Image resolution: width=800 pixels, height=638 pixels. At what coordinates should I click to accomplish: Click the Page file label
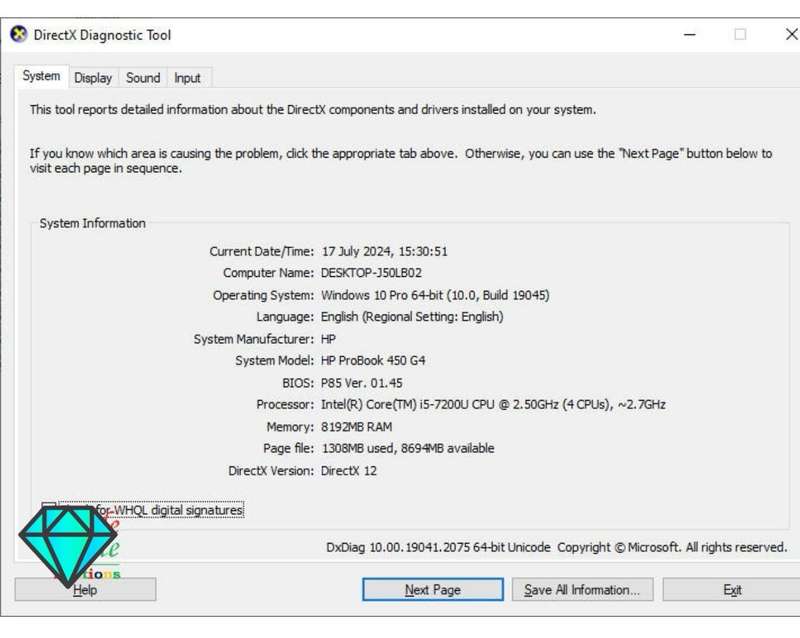288,448
